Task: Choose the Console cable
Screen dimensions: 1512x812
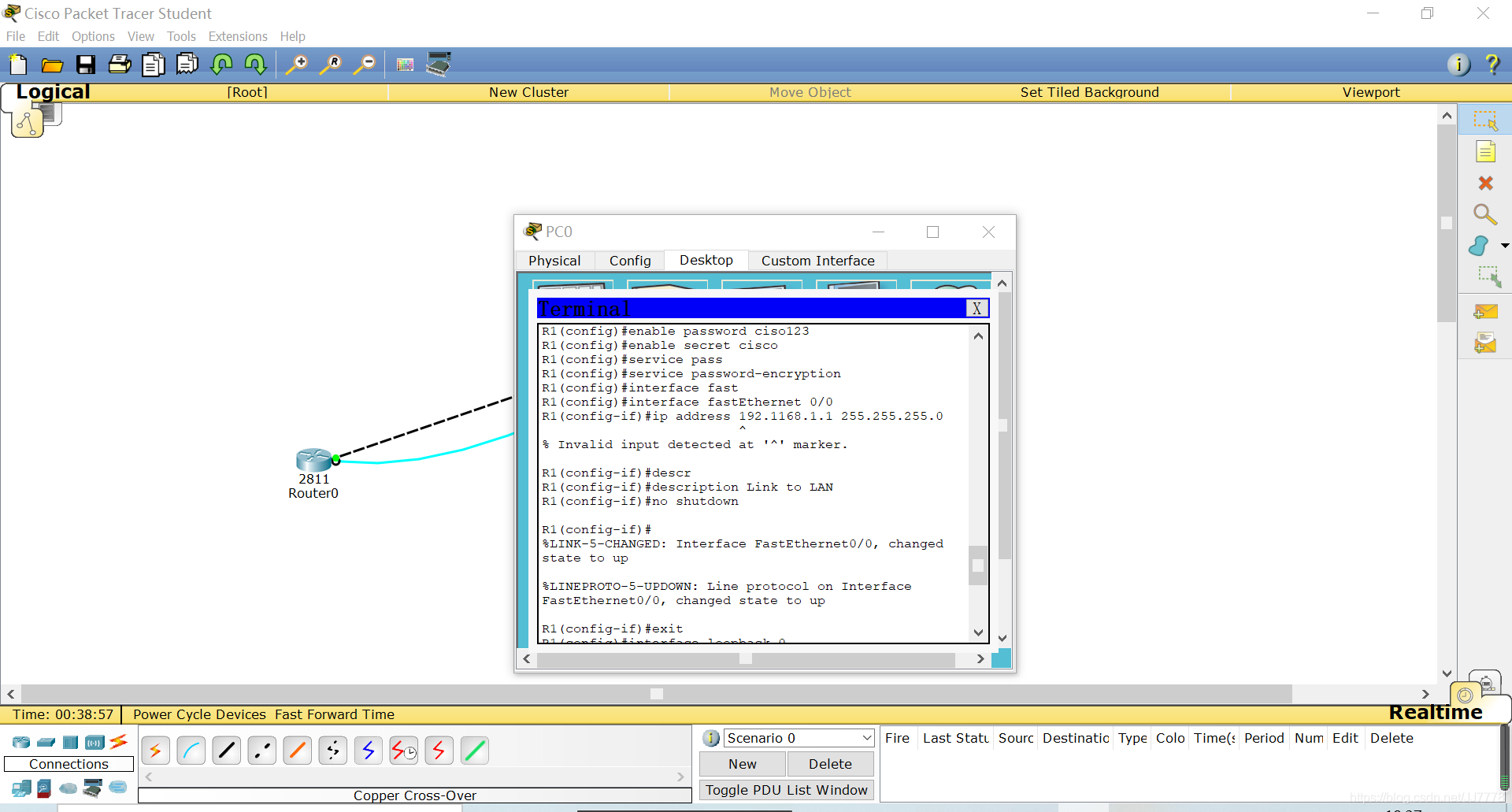Action: 191,751
